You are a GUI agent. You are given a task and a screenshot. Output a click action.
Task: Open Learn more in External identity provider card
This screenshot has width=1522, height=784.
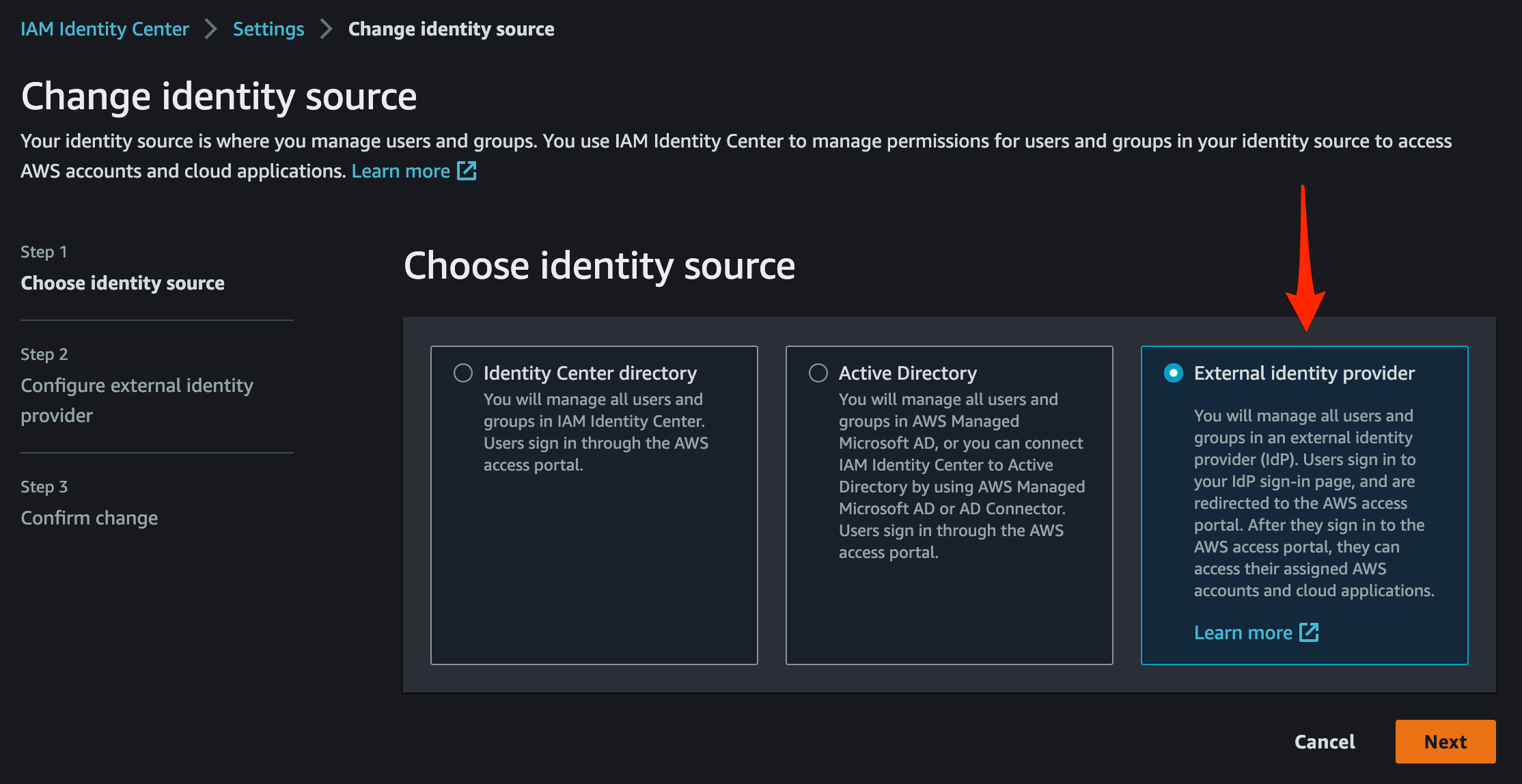pos(1243,632)
